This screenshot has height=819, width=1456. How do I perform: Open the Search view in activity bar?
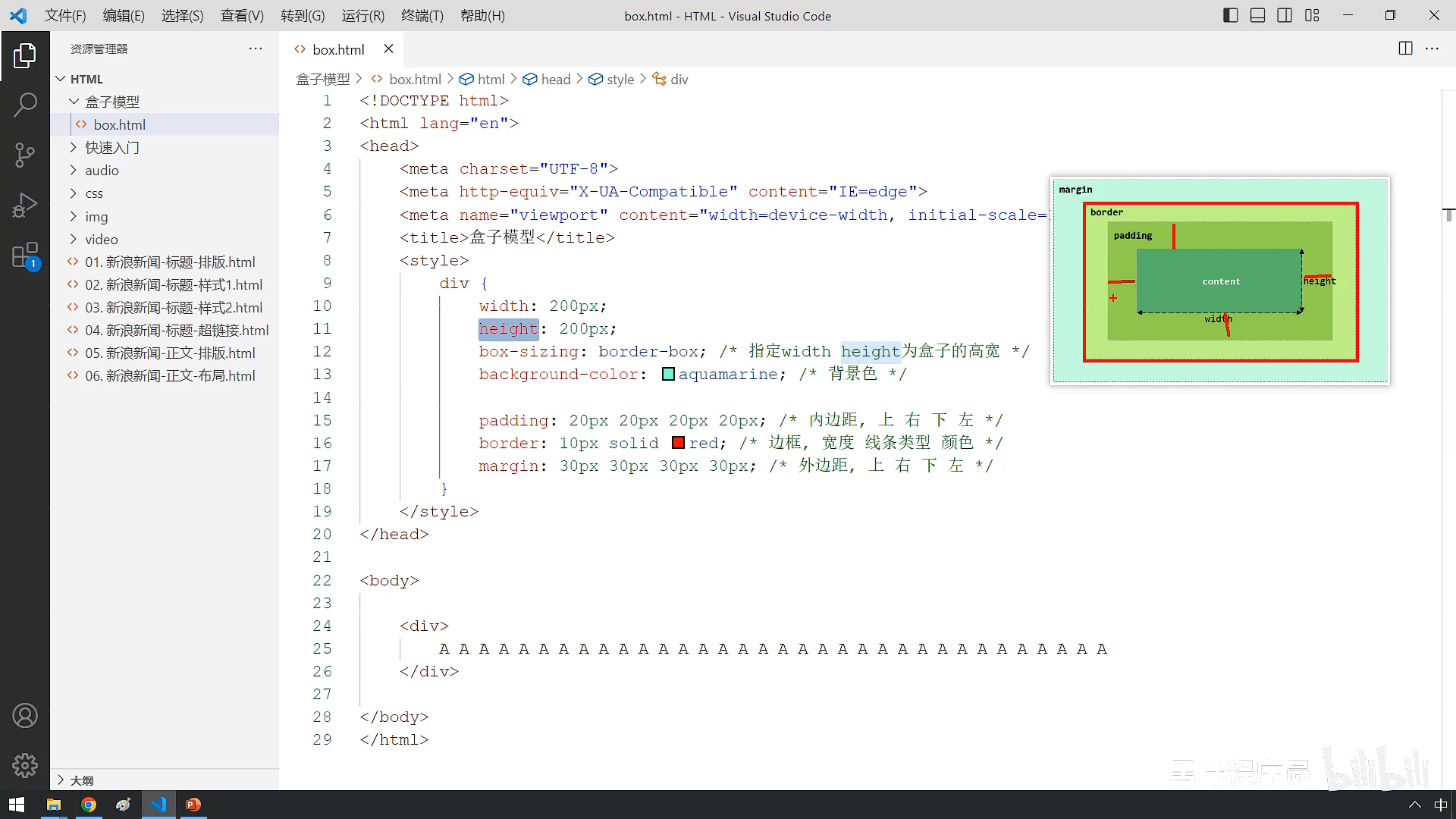(x=25, y=105)
